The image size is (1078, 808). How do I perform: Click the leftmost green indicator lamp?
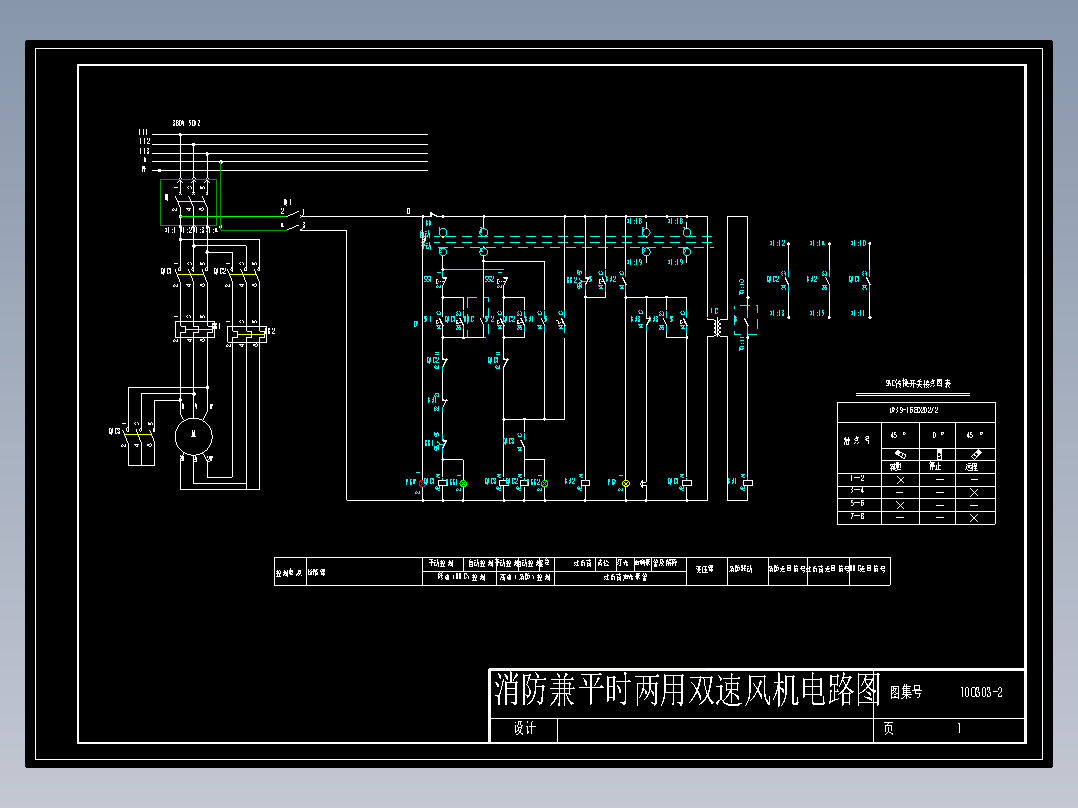tap(463, 483)
